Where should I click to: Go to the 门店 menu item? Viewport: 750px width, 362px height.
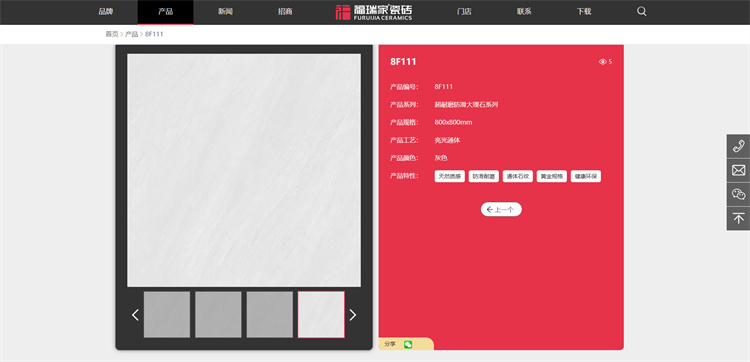[x=464, y=11]
